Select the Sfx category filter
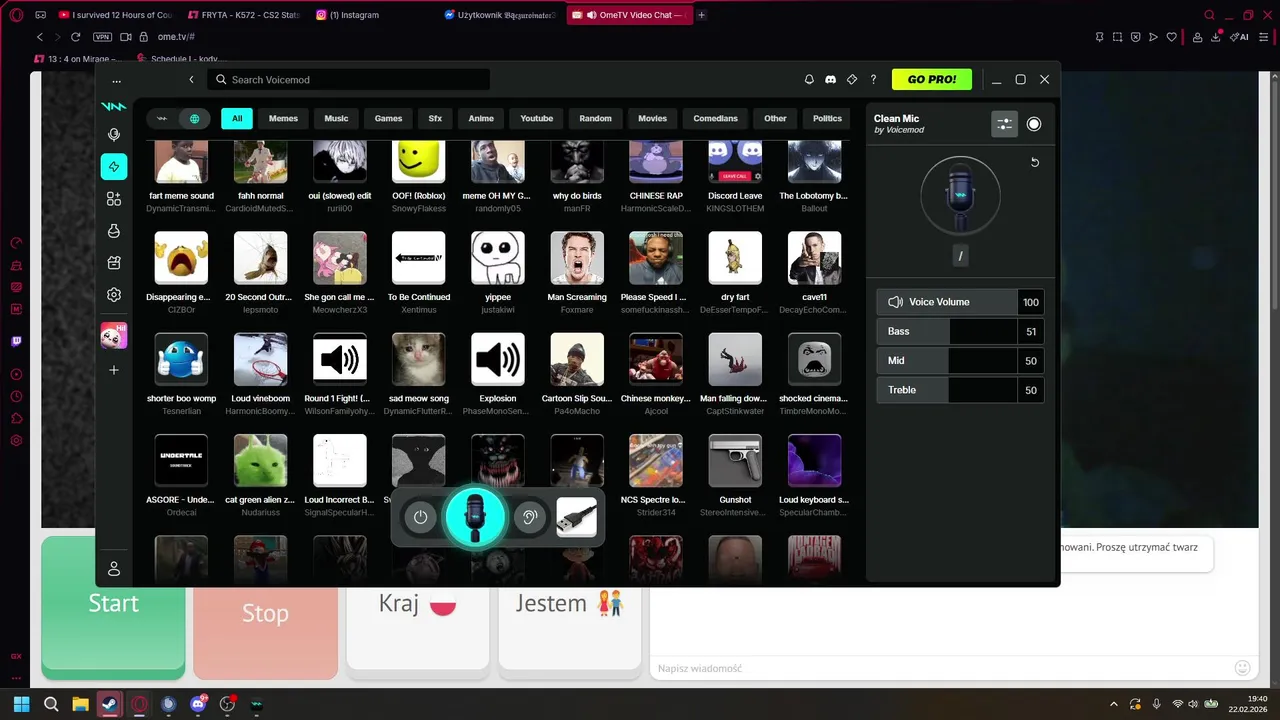 435,118
